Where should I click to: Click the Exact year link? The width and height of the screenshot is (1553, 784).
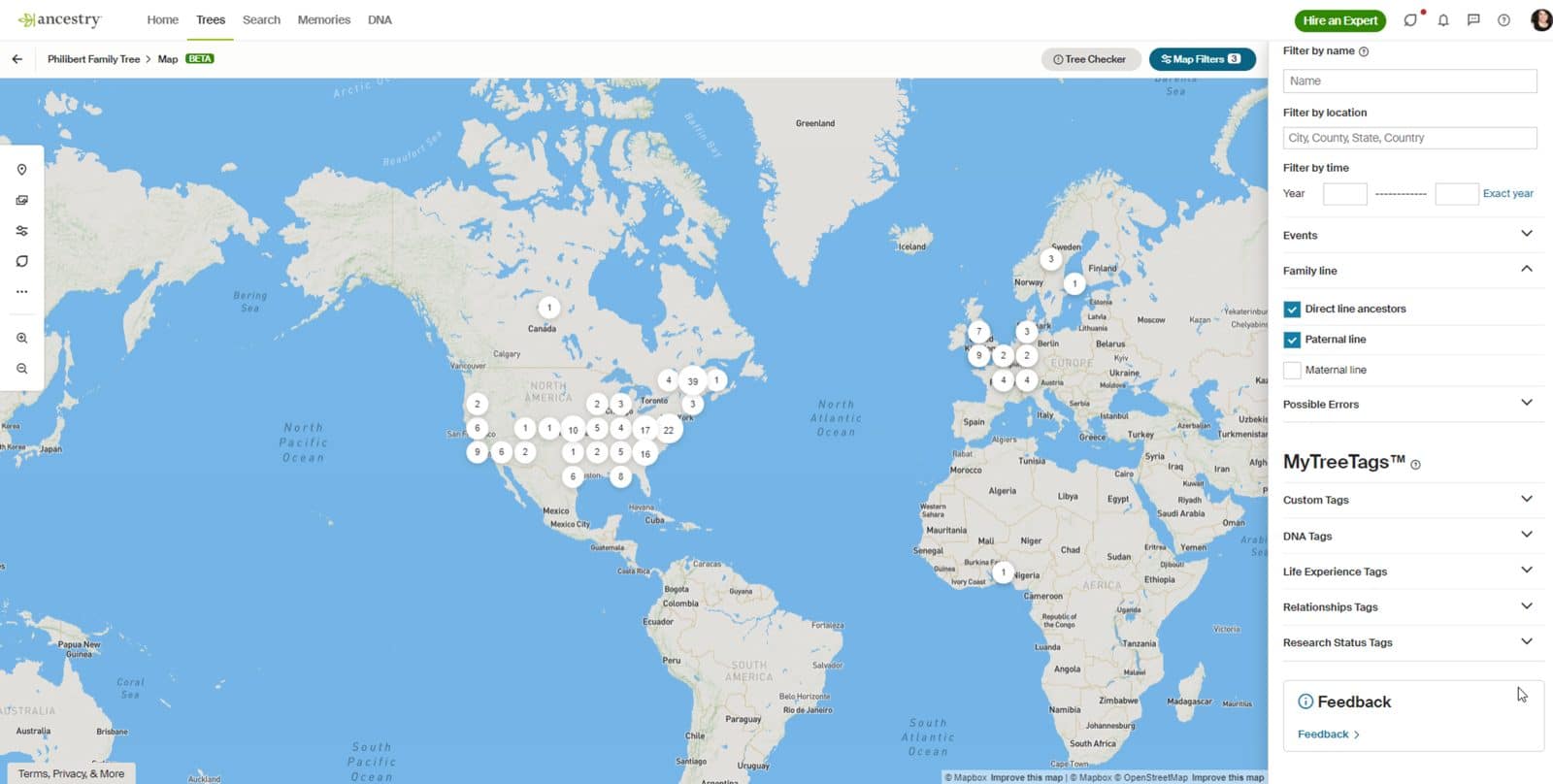(1507, 193)
